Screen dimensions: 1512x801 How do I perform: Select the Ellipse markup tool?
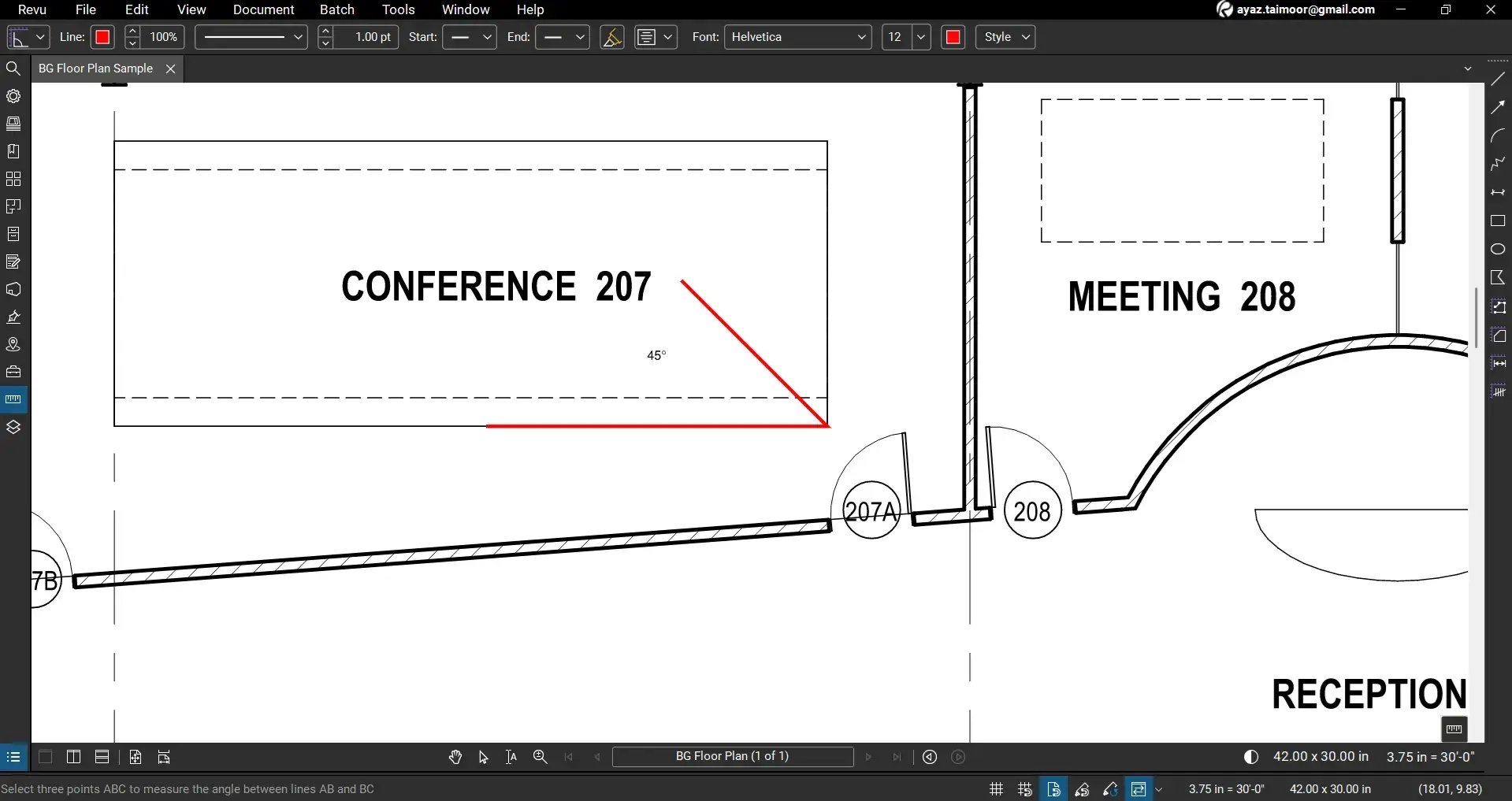click(x=1498, y=249)
